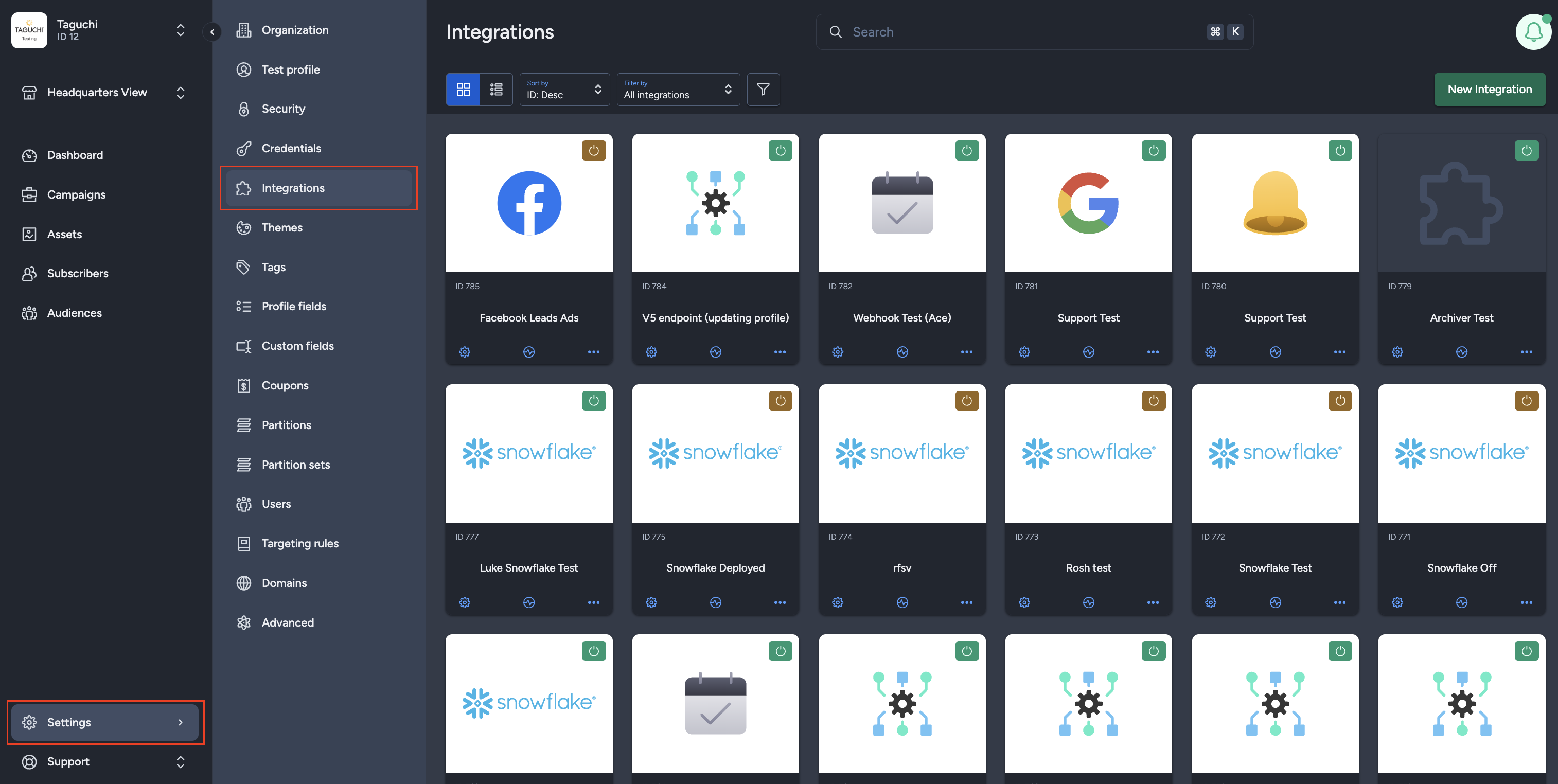Open settings gear on Rosh test card
The height and width of the screenshot is (784, 1558).
[x=1024, y=602]
